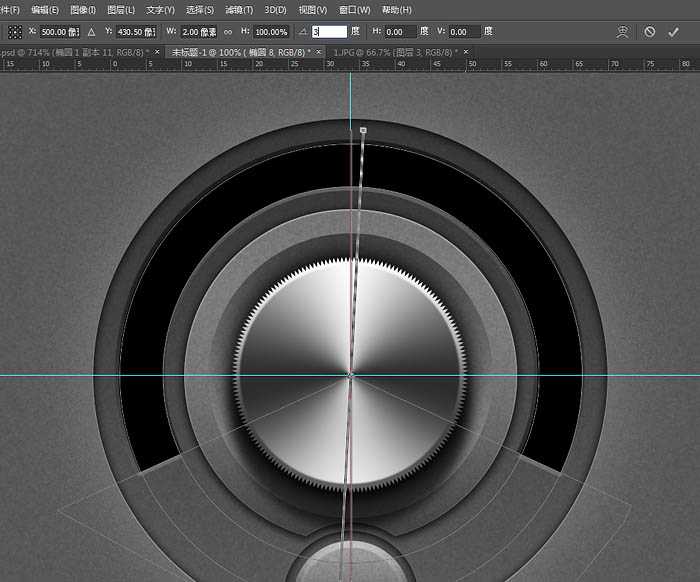Click the transform handle at top of line
The image size is (700, 582).
pyautogui.click(x=363, y=130)
